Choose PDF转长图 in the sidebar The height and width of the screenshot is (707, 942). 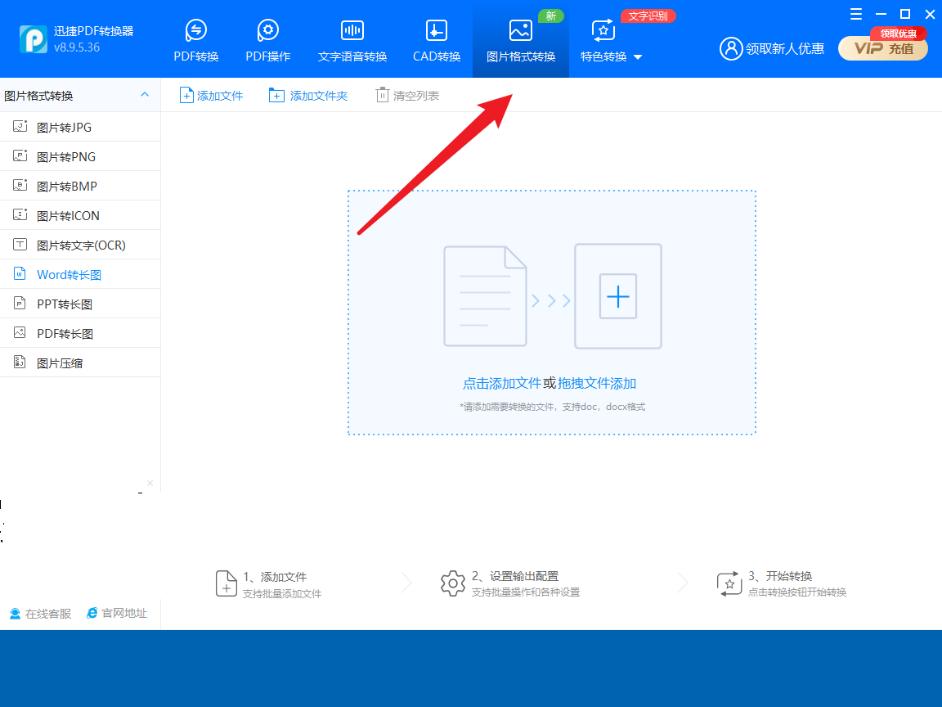(x=65, y=333)
